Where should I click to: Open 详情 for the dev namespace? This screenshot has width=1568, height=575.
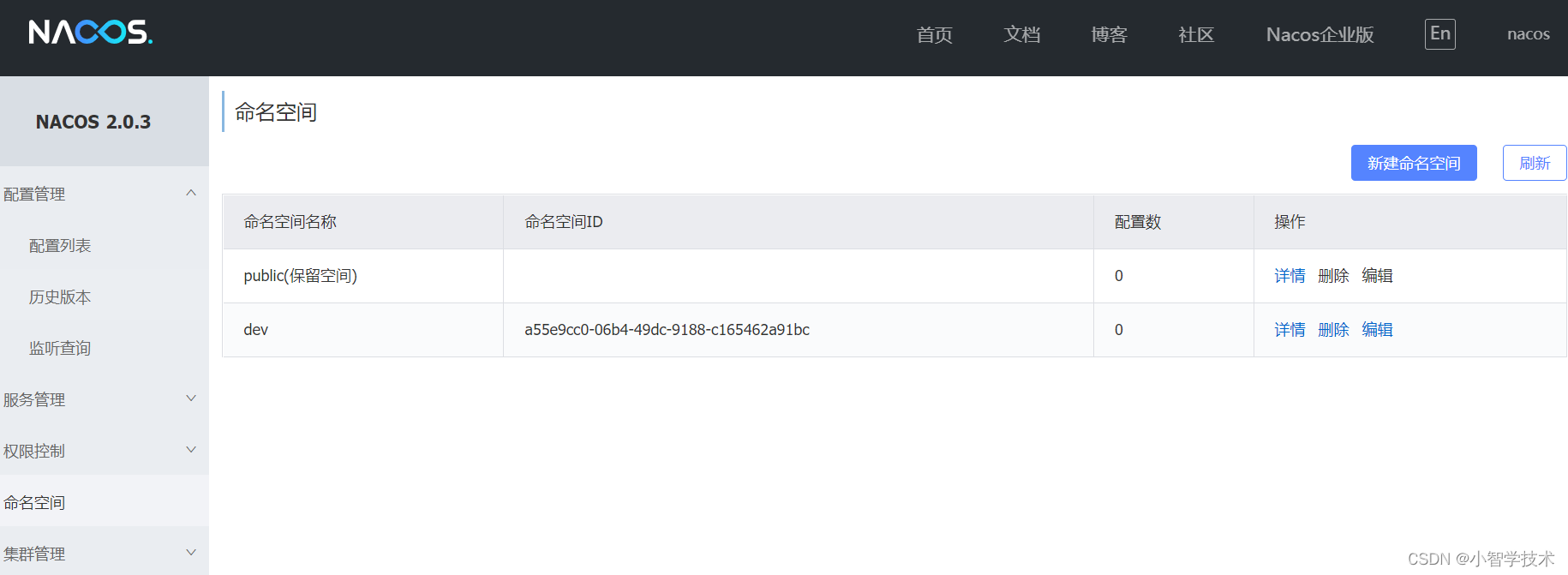pos(1290,330)
